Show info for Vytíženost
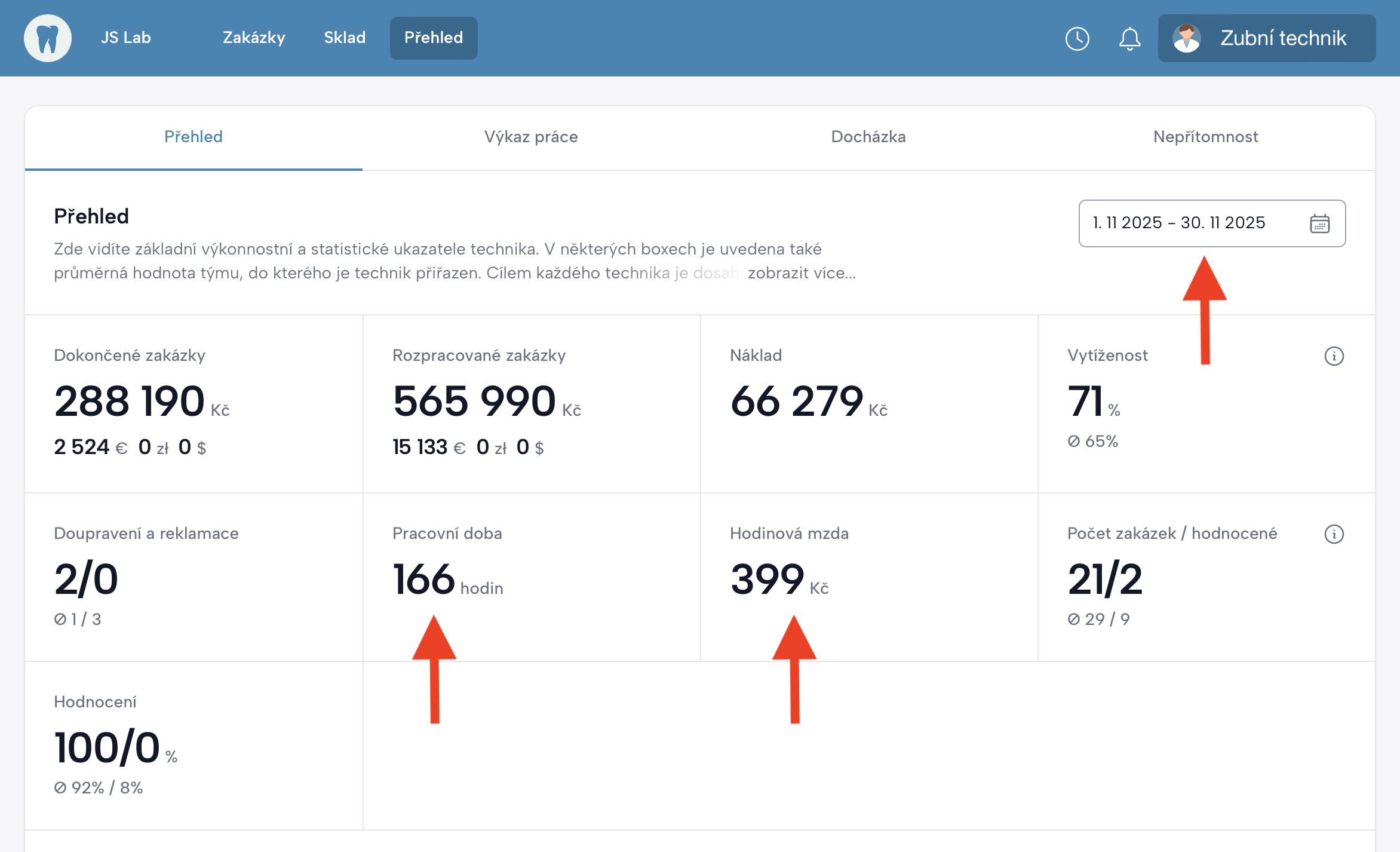 [1334, 356]
